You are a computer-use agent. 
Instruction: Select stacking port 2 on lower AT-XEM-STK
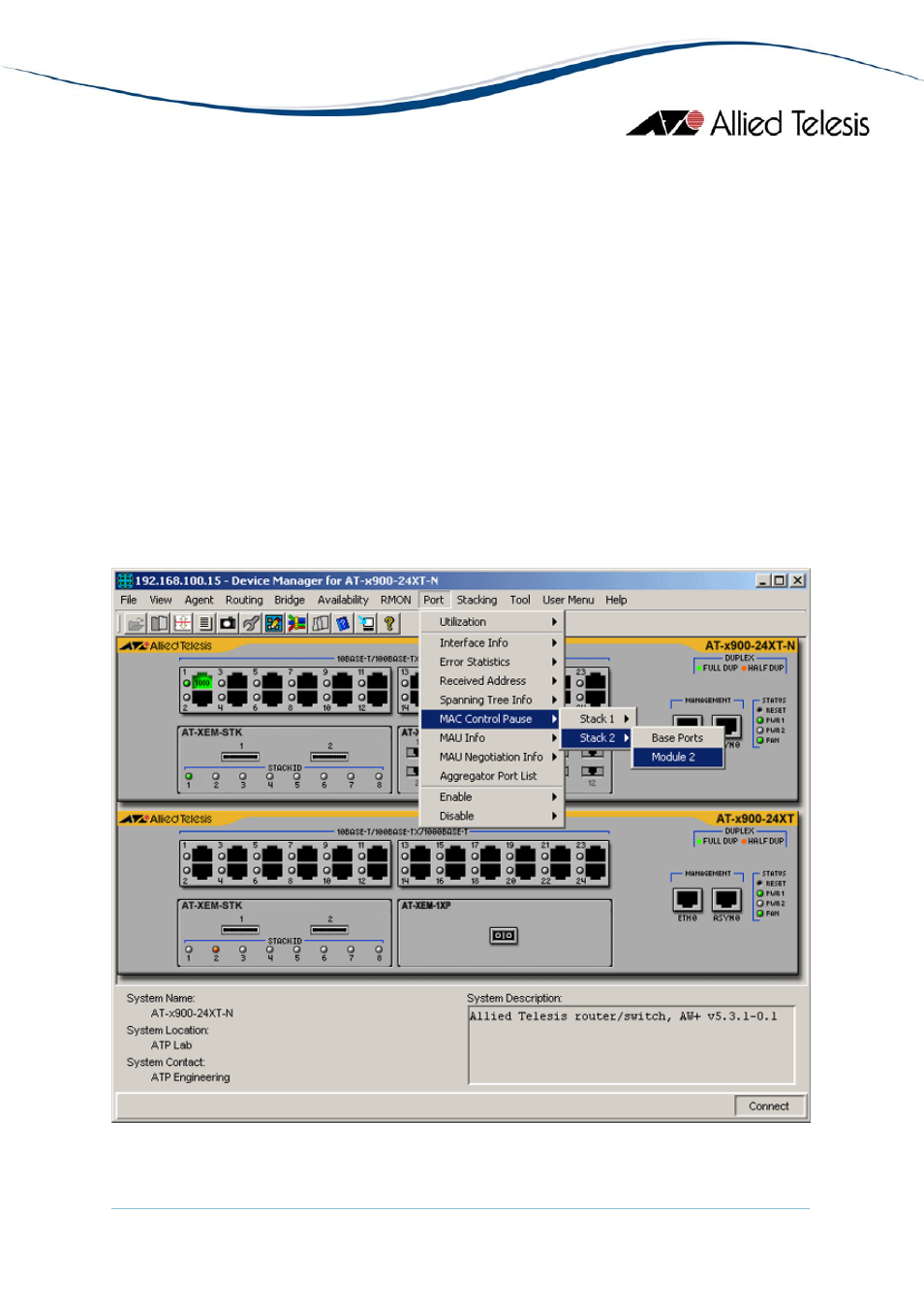[x=329, y=930]
